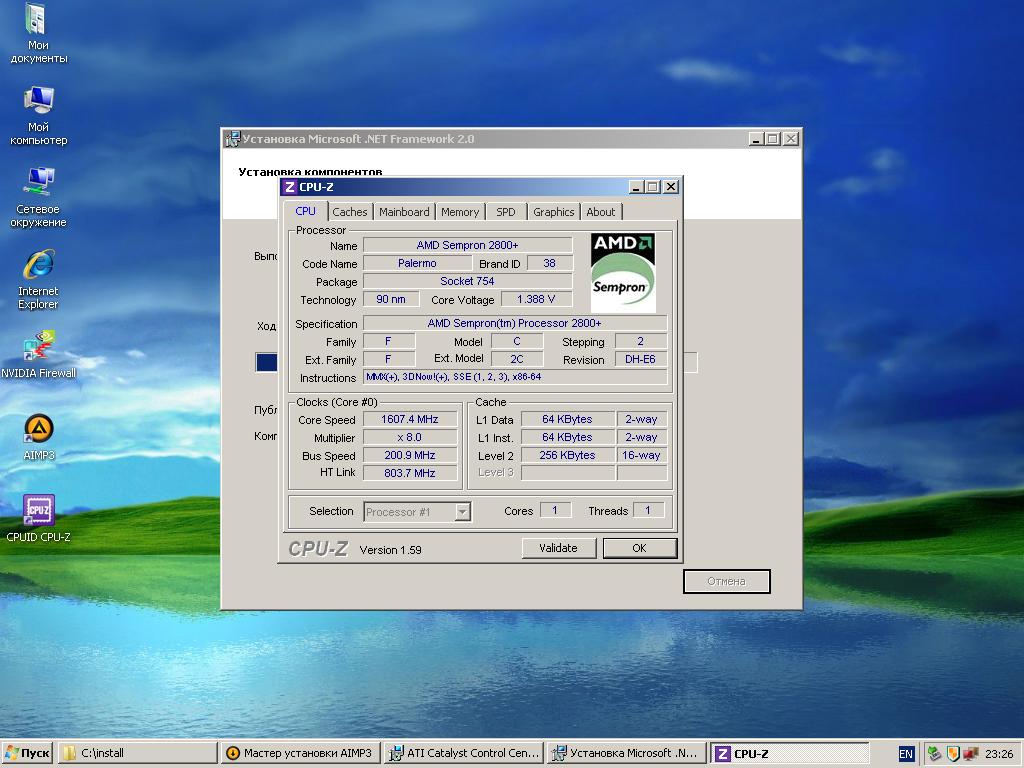Click the CPU-Z taskbar button
This screenshot has width=1024, height=768.
(x=790, y=753)
